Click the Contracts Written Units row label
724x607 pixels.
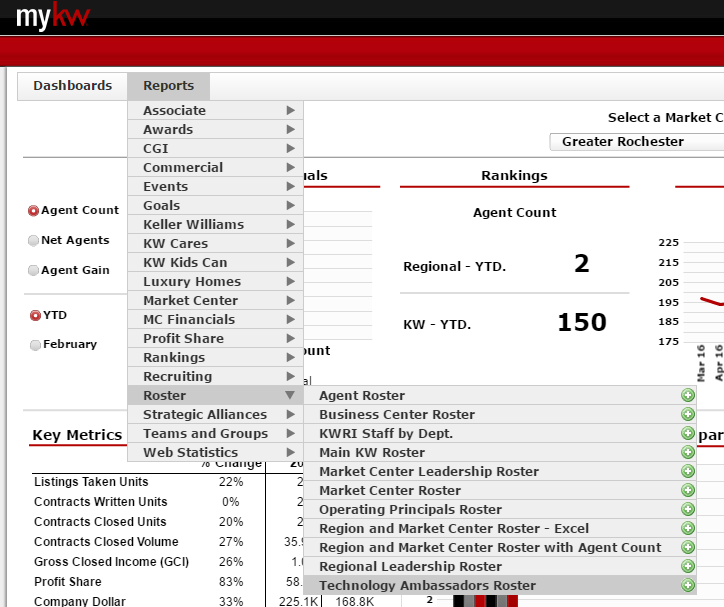point(101,501)
